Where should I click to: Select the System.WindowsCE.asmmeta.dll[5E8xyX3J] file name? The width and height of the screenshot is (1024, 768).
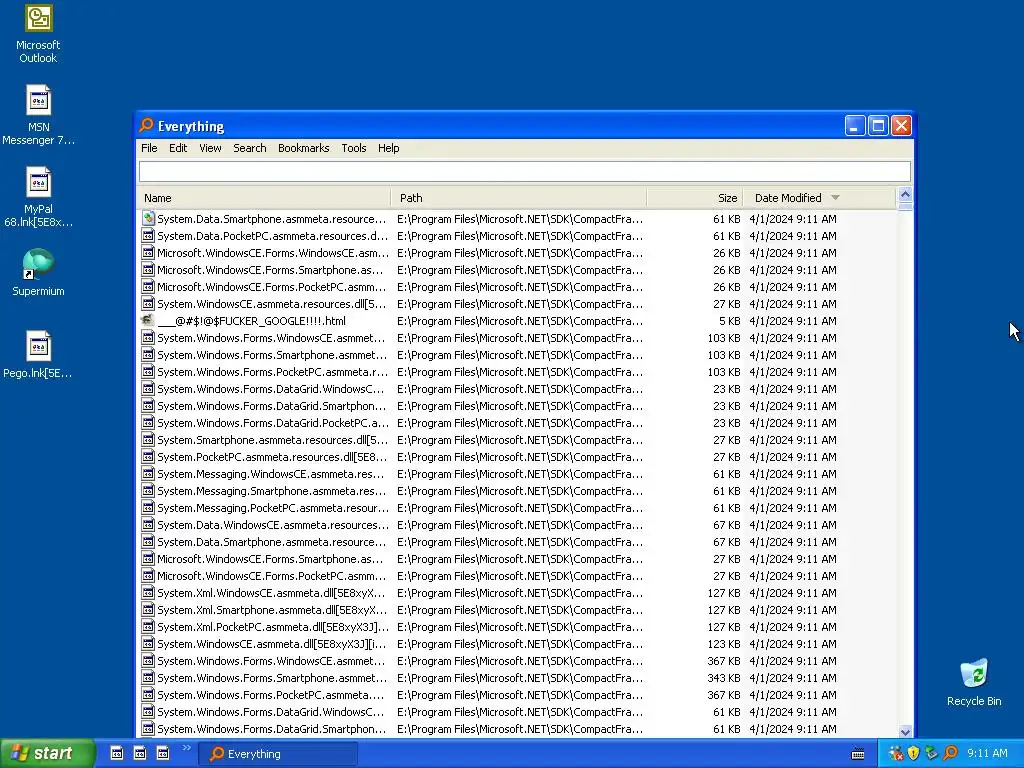click(x=272, y=643)
